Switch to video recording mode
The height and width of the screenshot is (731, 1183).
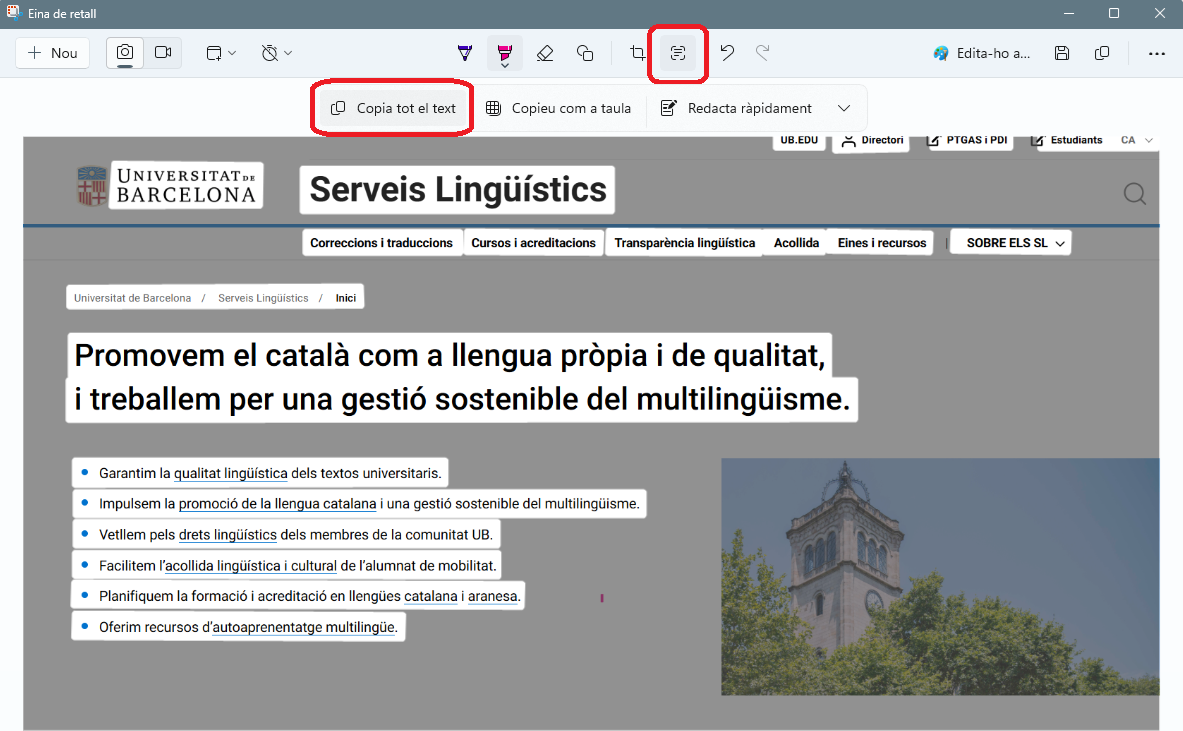[163, 53]
